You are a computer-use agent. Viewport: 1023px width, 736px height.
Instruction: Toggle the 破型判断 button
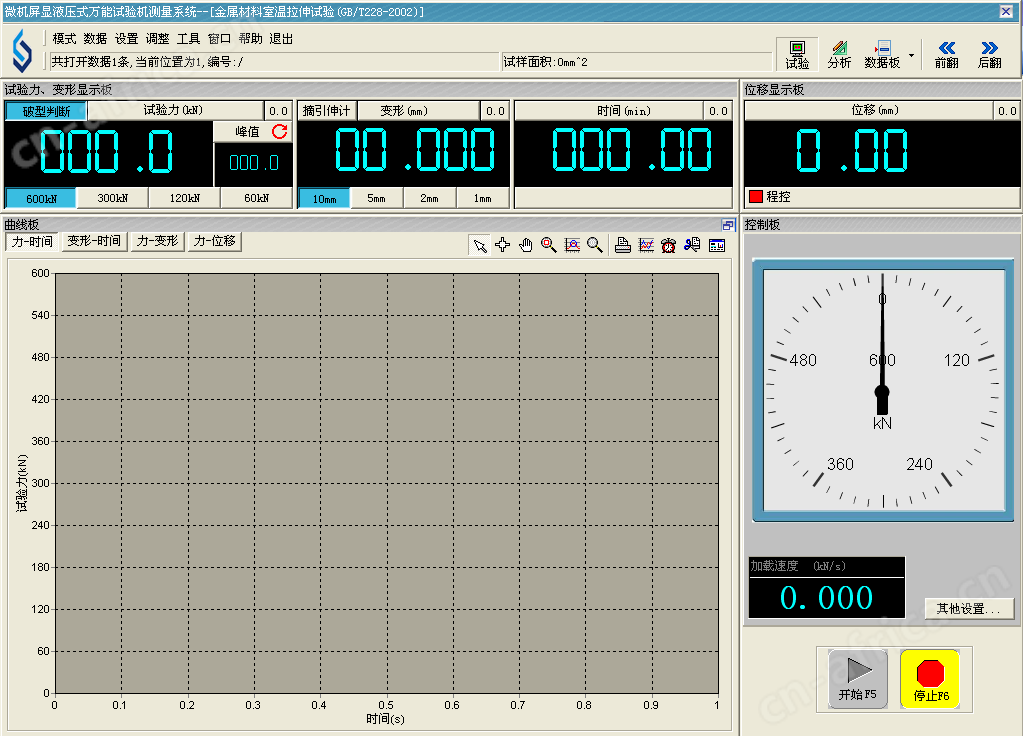coord(46,111)
